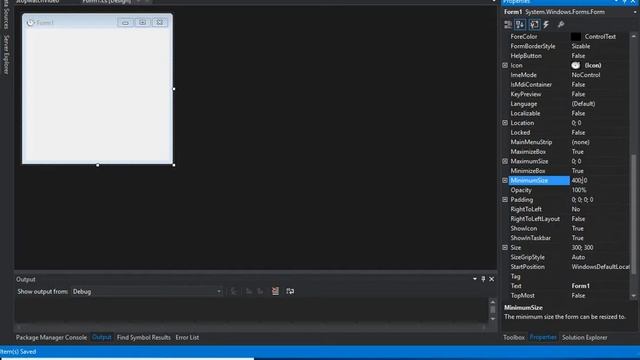640x360 pixels.
Task: Select ImeMode NoControl value
Action: click(586, 75)
